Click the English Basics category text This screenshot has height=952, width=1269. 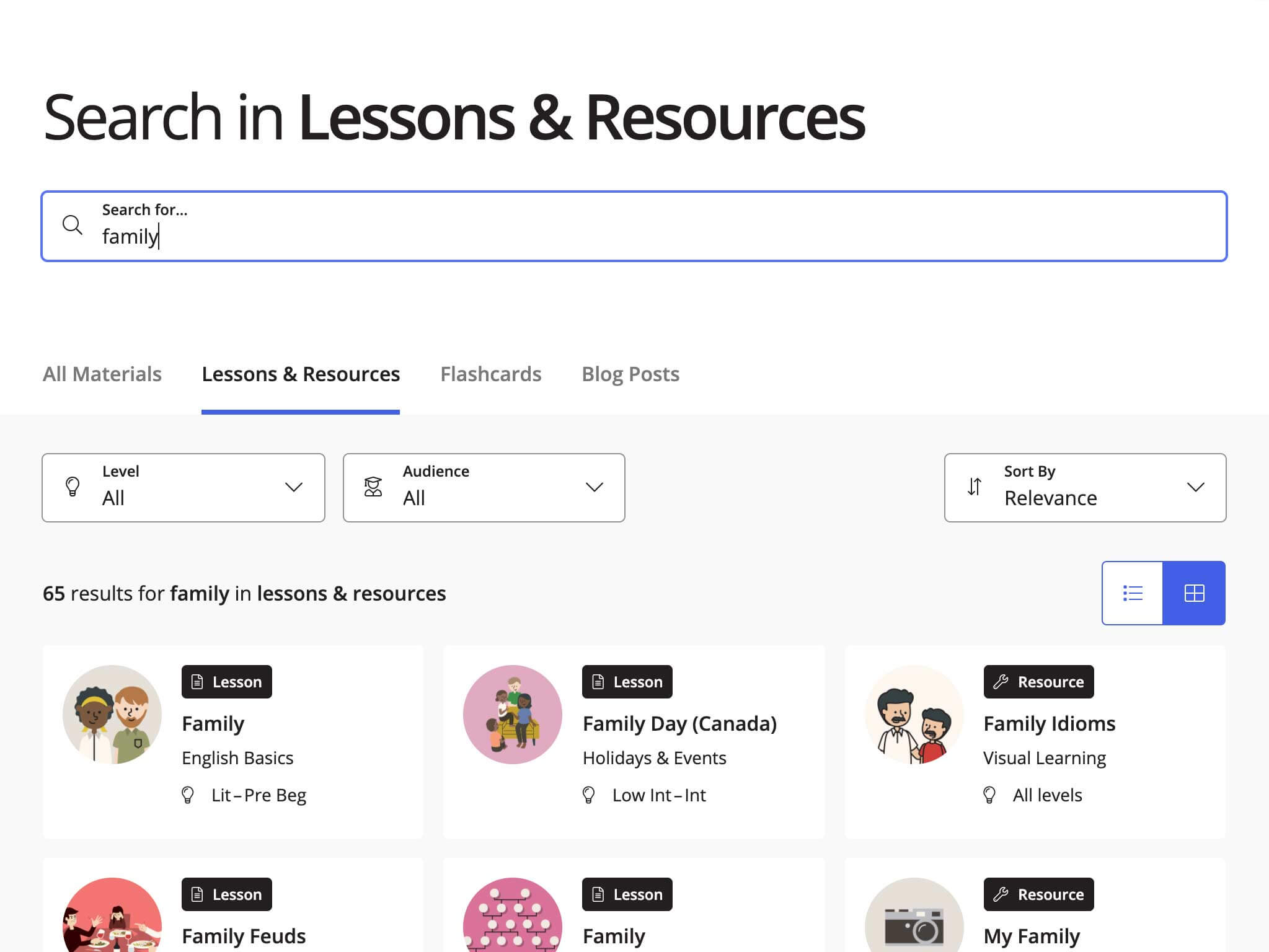click(237, 758)
